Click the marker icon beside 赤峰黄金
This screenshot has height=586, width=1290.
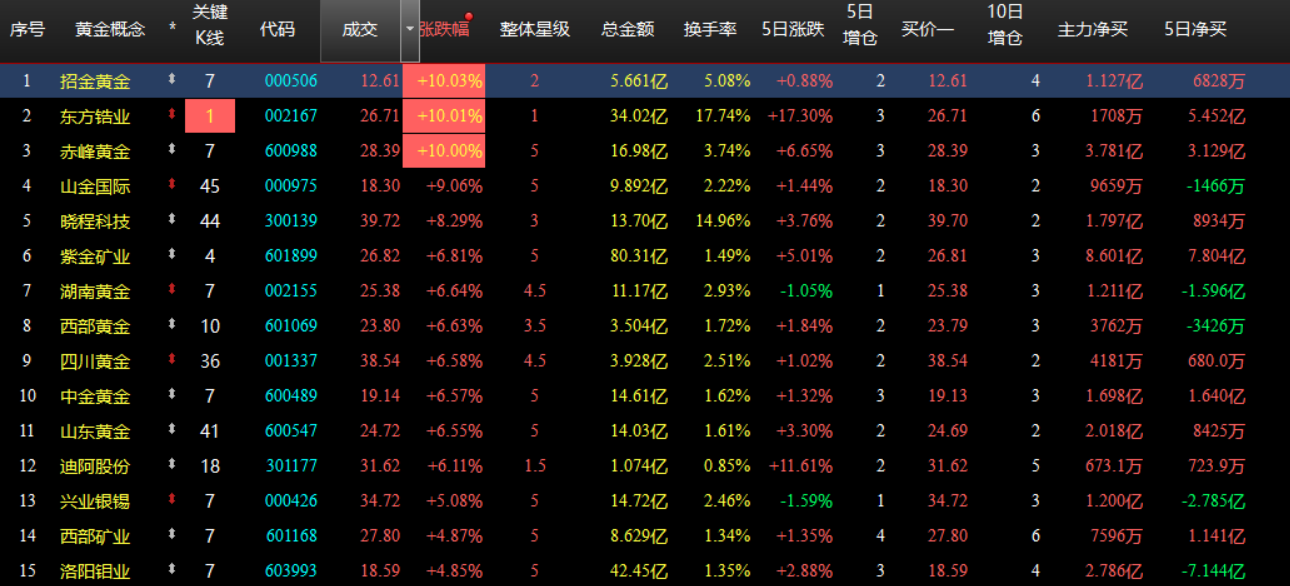click(x=172, y=151)
